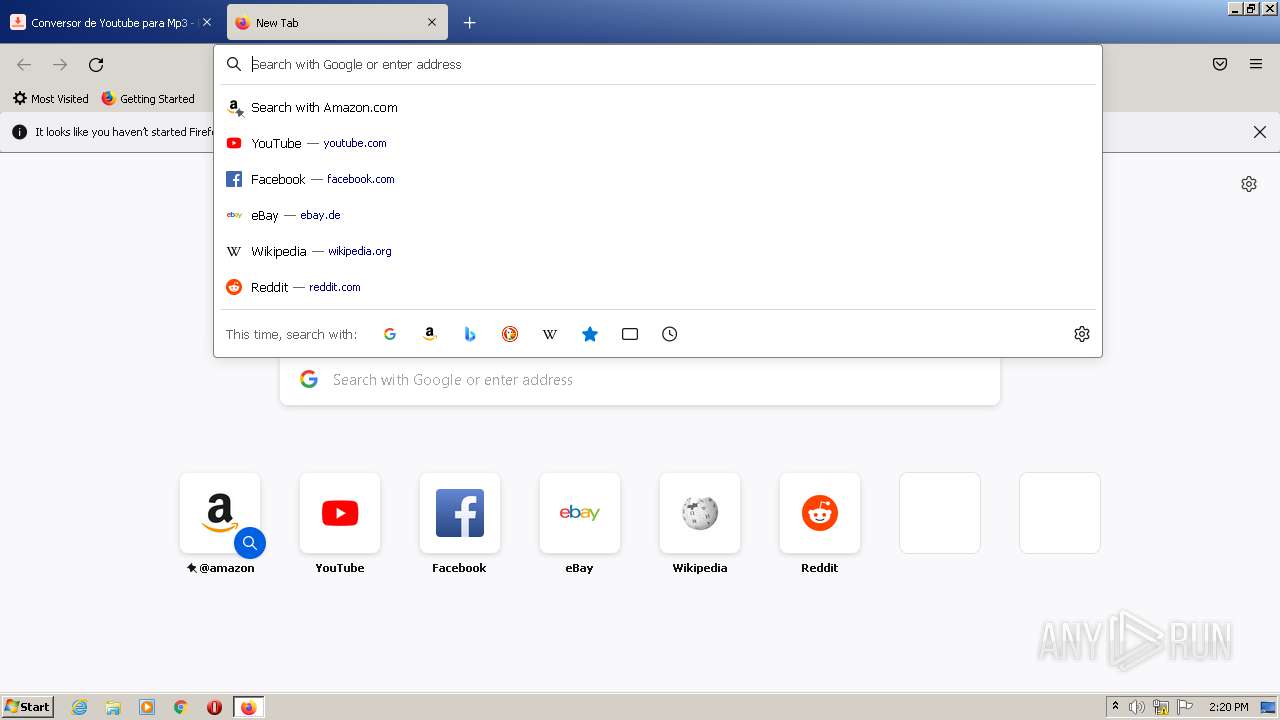Open Getting Started bookmark
Image resolution: width=1280 pixels, height=720 pixels.
tap(148, 98)
